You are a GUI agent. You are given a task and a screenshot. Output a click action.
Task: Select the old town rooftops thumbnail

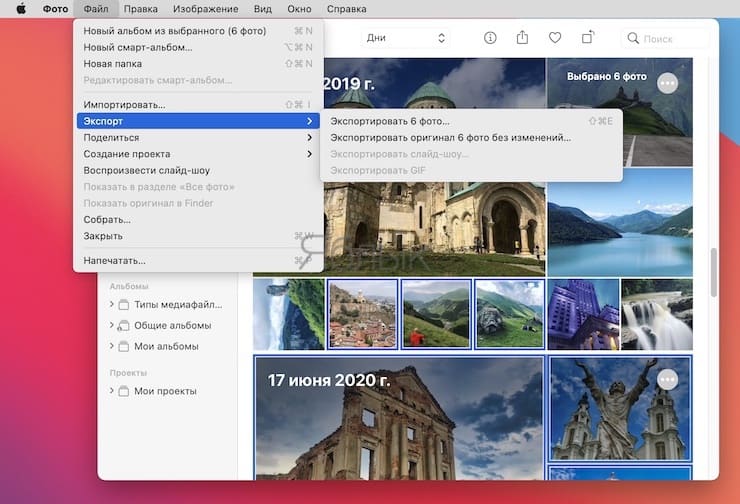(362, 314)
